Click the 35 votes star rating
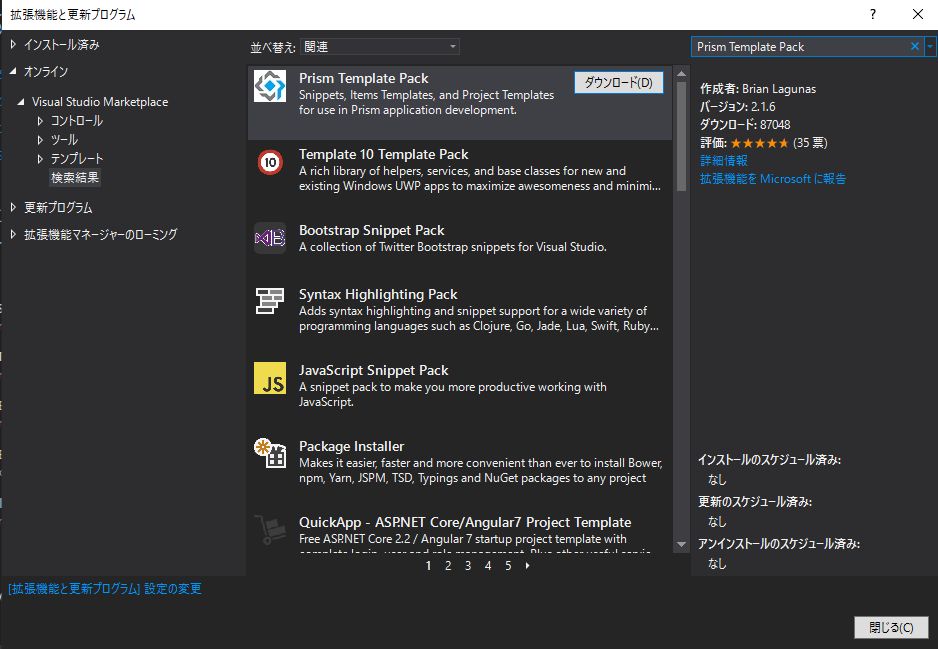Image resolution: width=938 pixels, height=649 pixels. coord(759,143)
